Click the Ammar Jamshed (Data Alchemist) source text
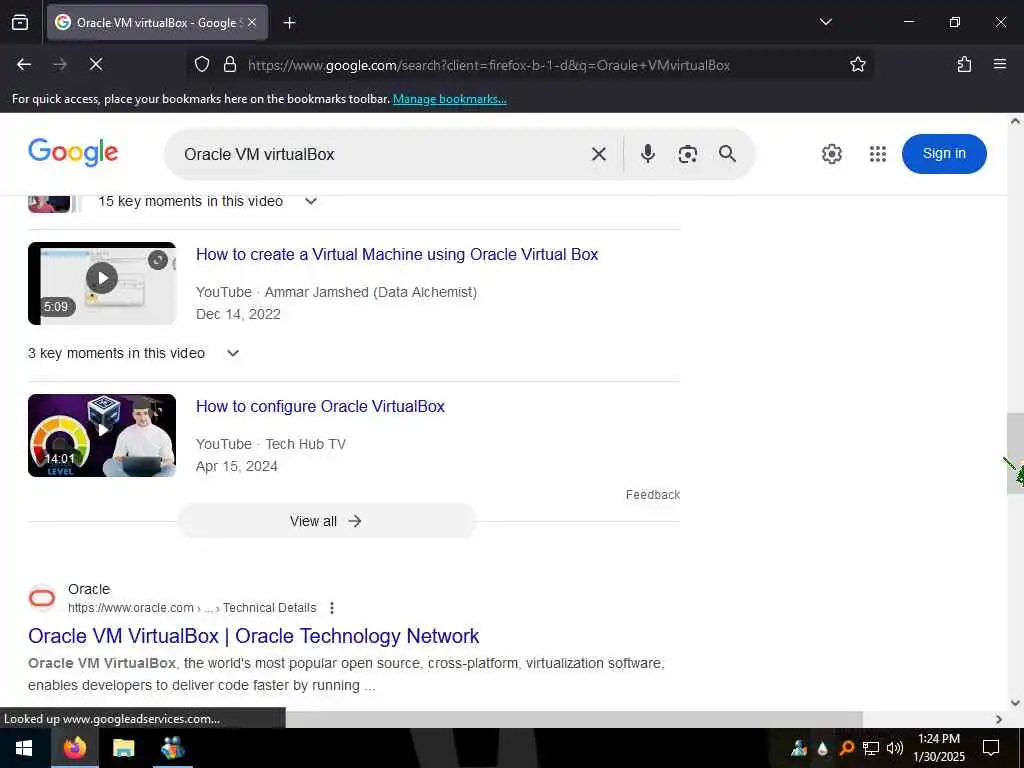The width and height of the screenshot is (1024, 768). (x=370, y=292)
